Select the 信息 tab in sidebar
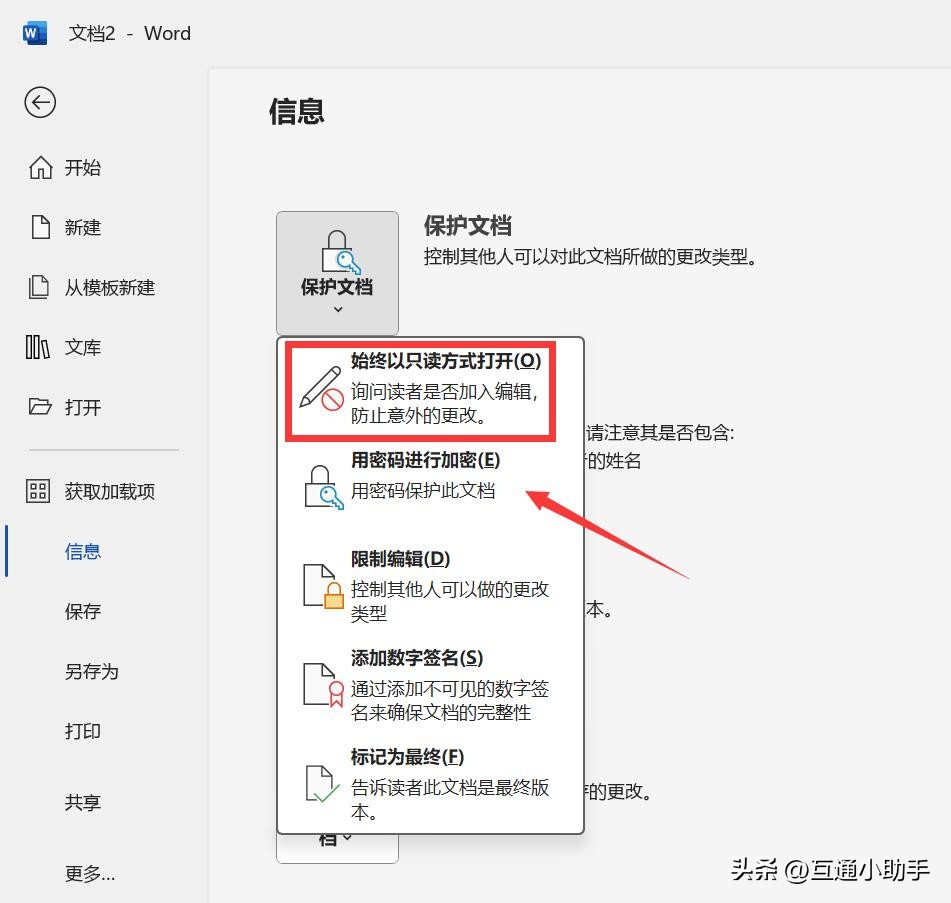The height and width of the screenshot is (903, 951). (x=83, y=551)
